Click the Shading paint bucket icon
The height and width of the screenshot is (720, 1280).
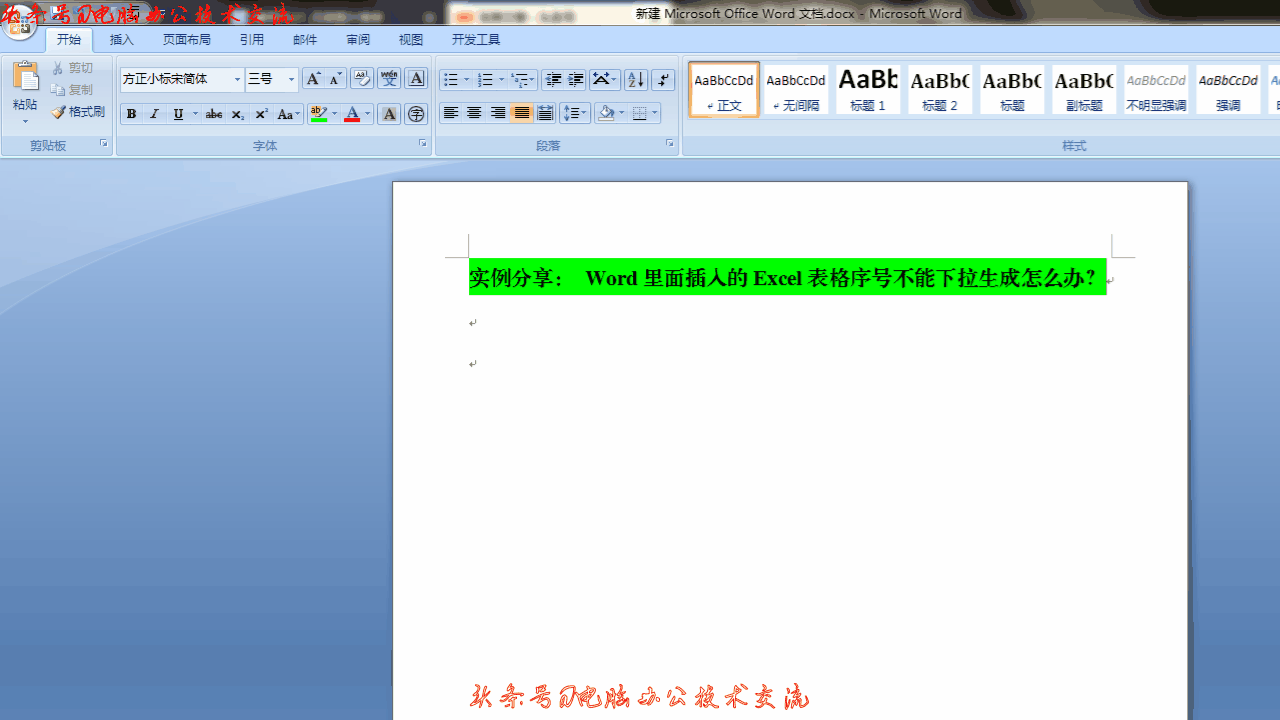click(606, 114)
